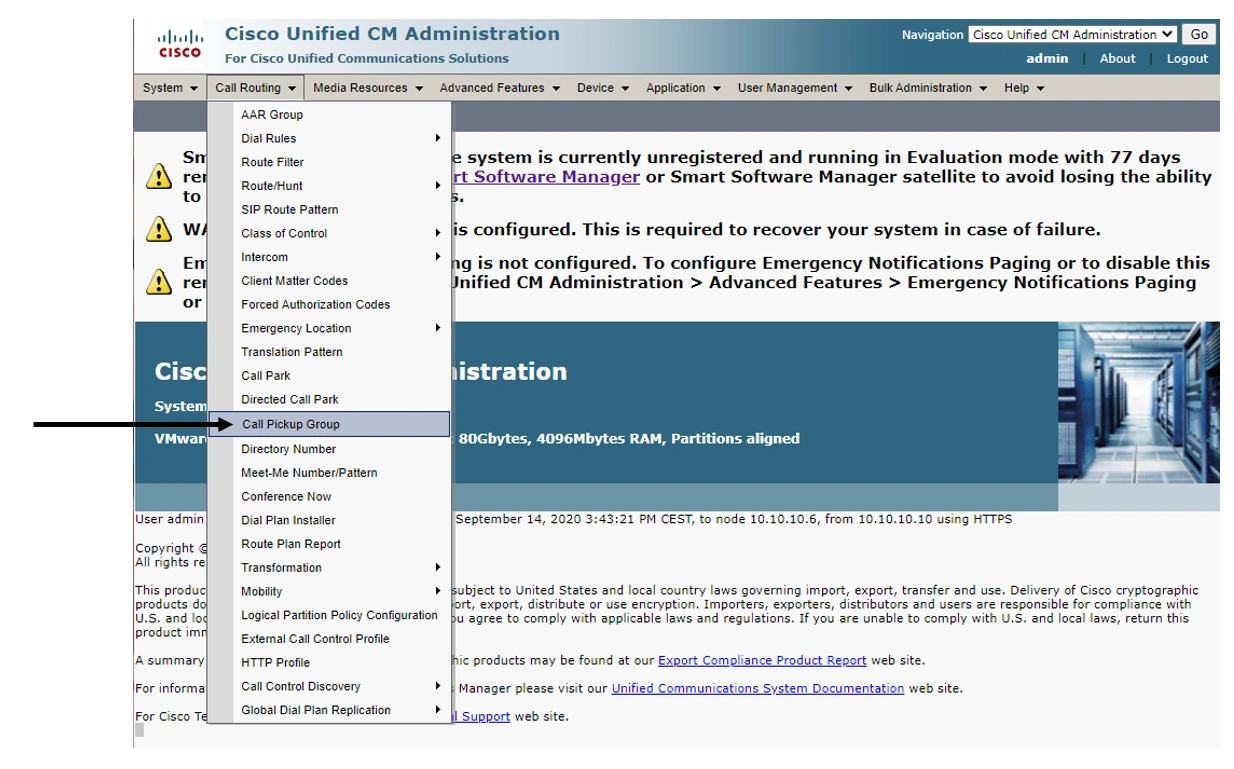Expand the Intercom submenu
This screenshot has height=769, width=1234.
tap(329, 257)
